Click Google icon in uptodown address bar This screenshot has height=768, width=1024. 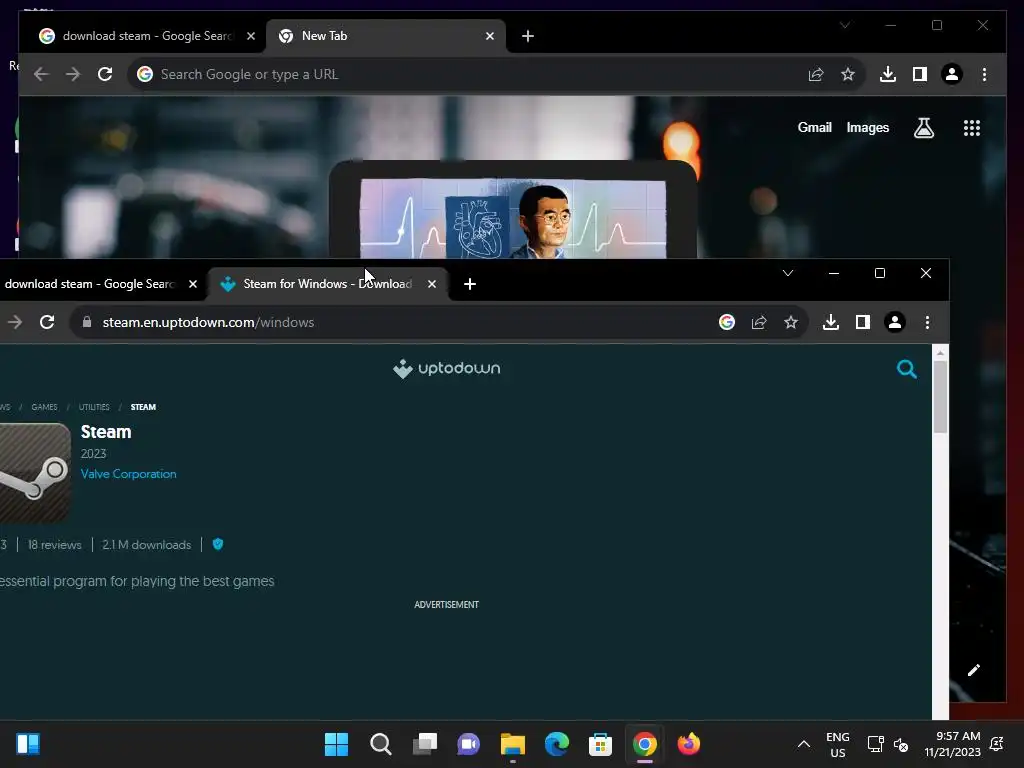tap(727, 322)
